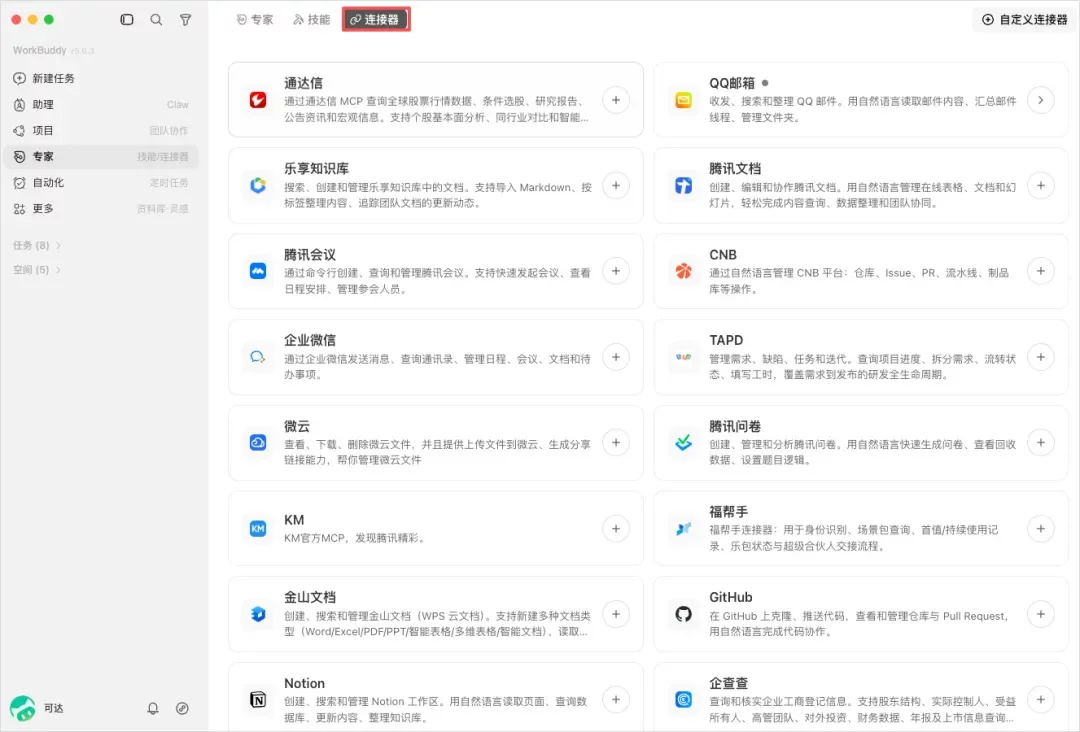Add the 福帮手 connector
The height and width of the screenshot is (732, 1080).
1041,529
